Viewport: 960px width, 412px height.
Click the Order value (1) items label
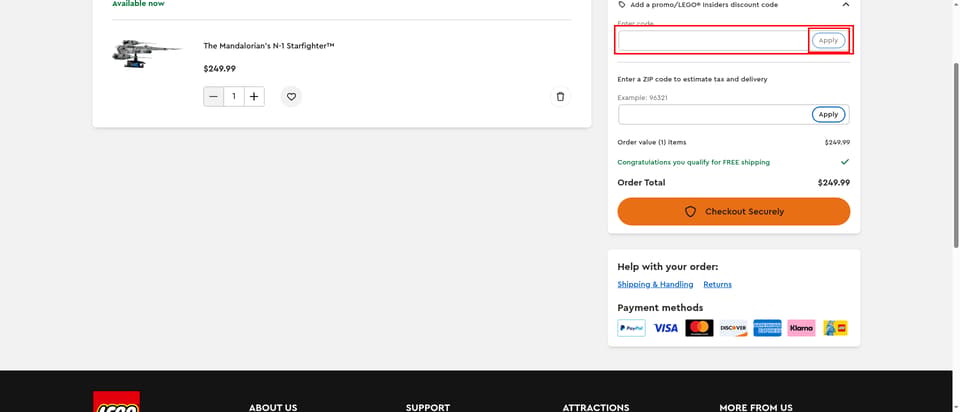[x=652, y=142]
